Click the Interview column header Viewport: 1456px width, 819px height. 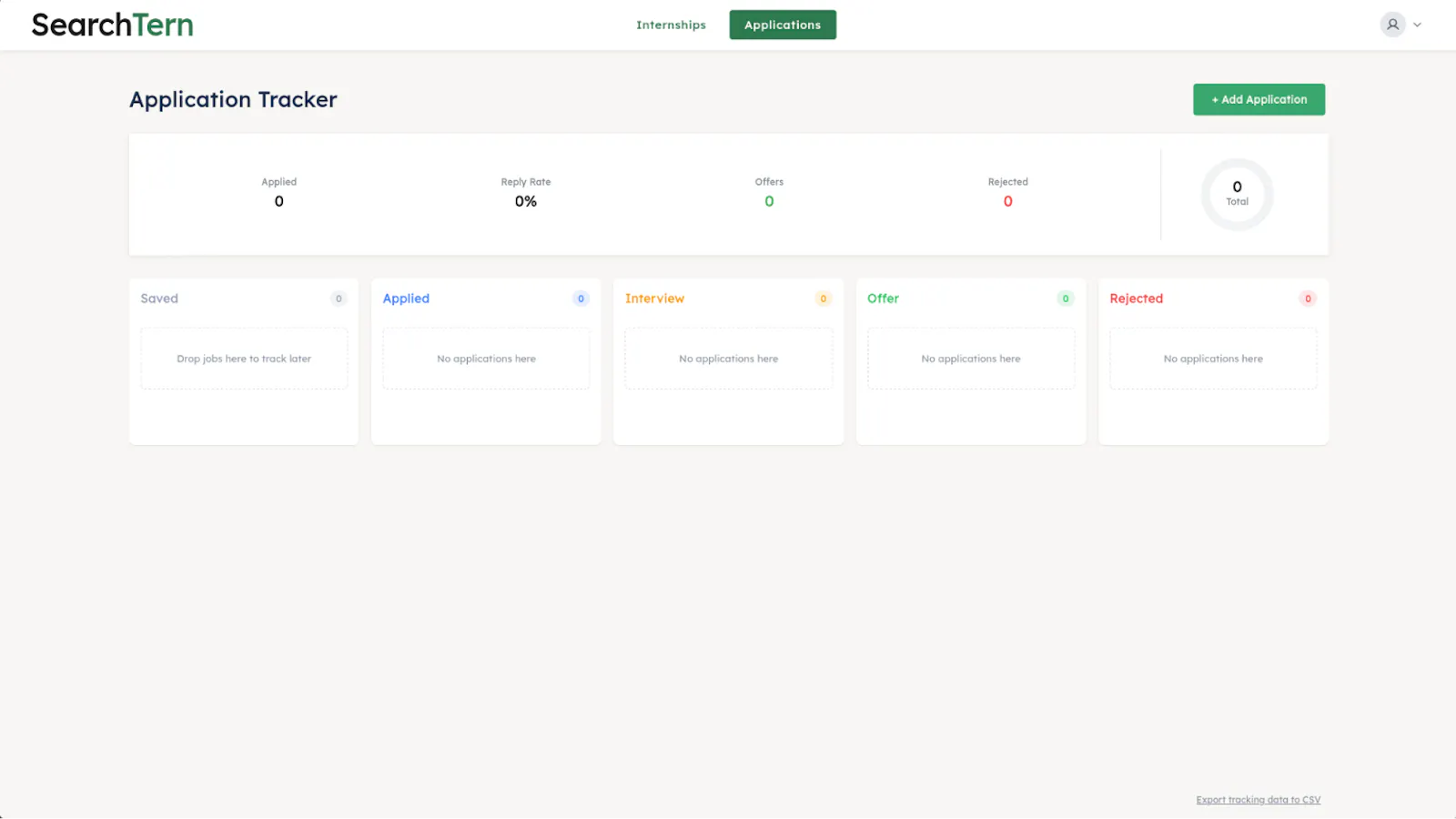tap(654, 298)
